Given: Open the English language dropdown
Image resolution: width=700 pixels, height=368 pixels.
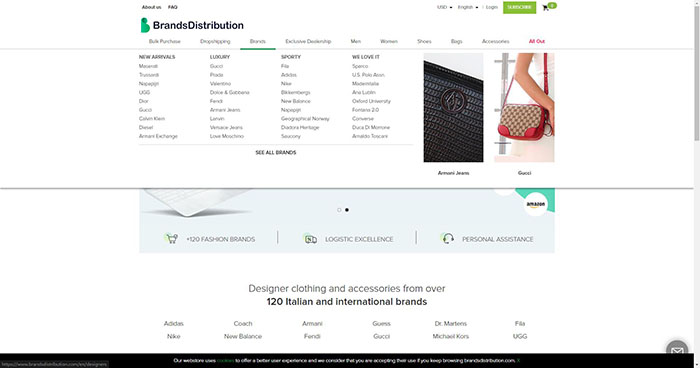Looking at the screenshot, I should pos(467,7).
